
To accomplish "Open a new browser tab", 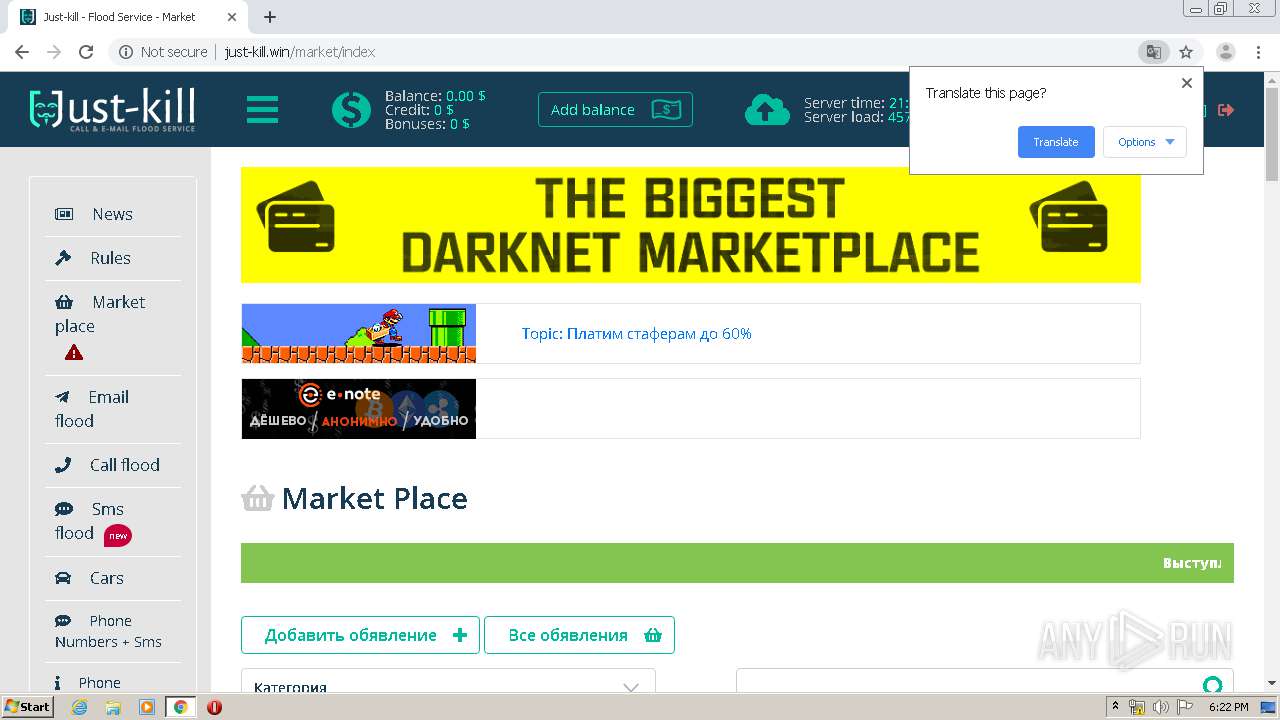I will 270,17.
